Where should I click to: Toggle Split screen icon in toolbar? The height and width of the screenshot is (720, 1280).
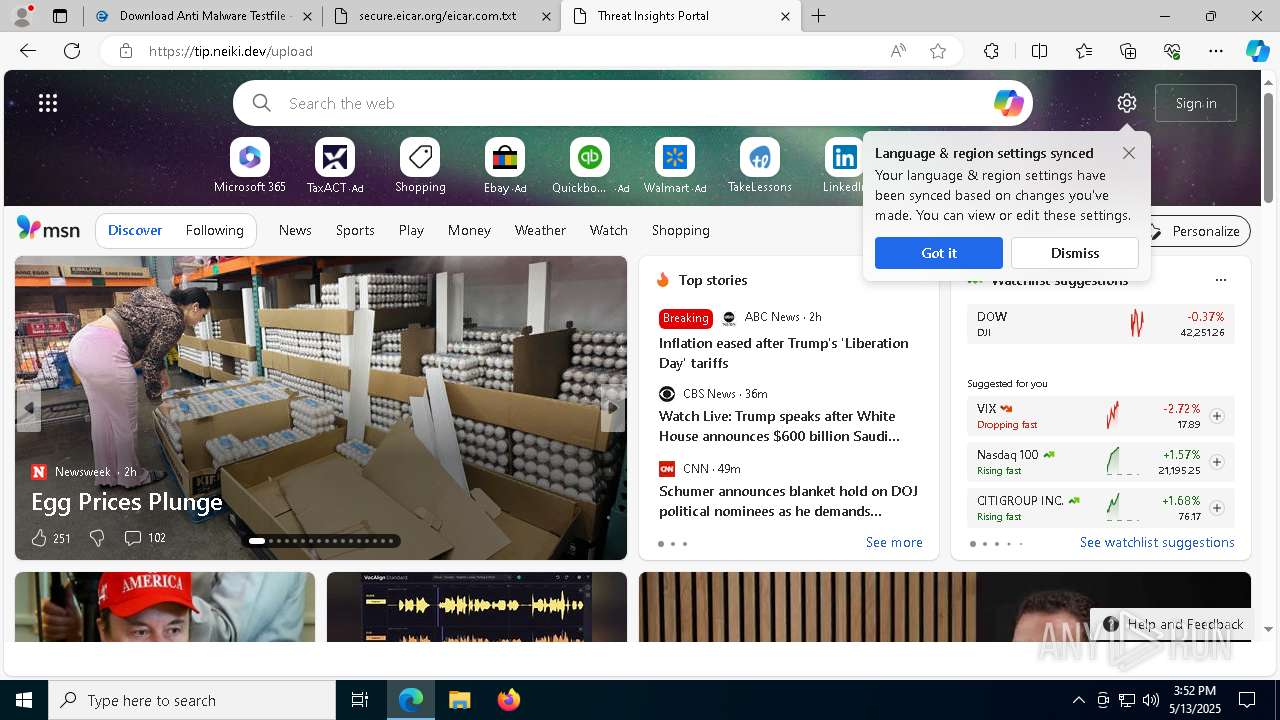coord(1039,51)
